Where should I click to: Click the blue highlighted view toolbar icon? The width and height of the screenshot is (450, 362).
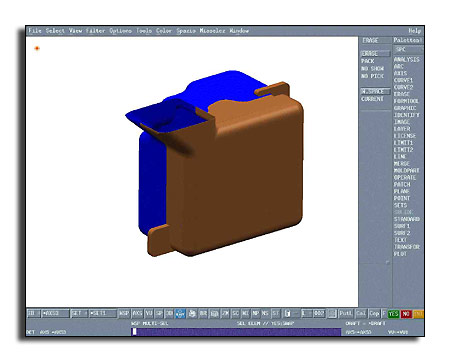[x=180, y=314]
